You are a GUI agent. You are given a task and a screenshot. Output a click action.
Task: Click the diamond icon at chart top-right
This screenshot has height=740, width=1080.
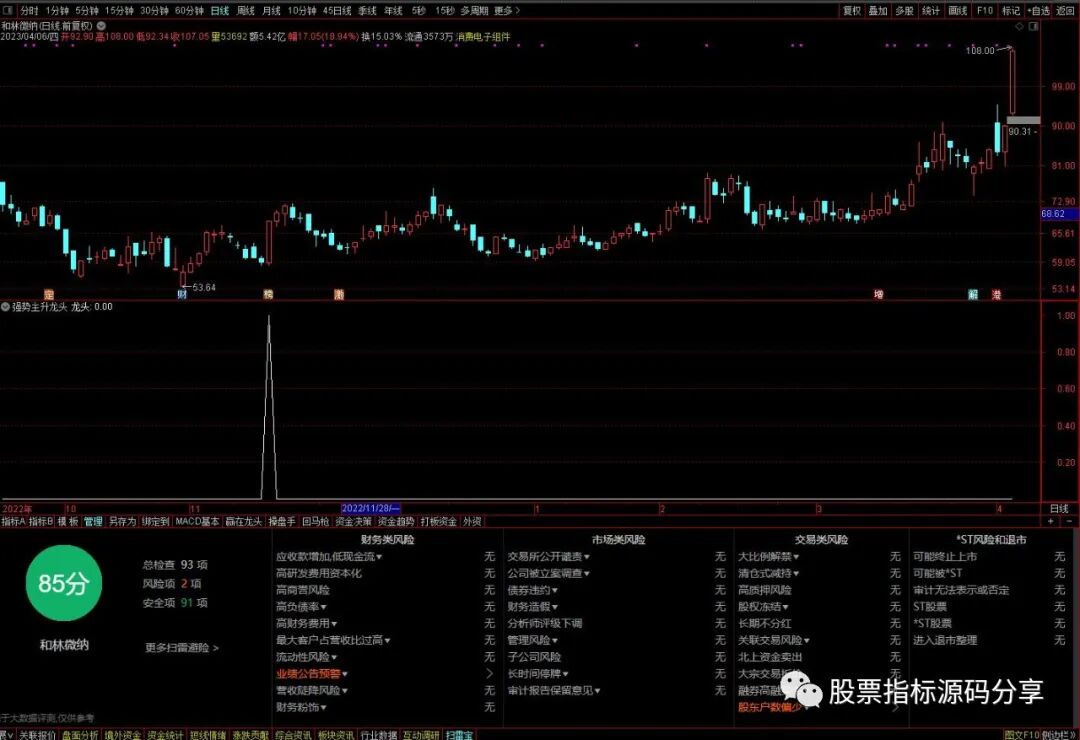coord(1019,26)
